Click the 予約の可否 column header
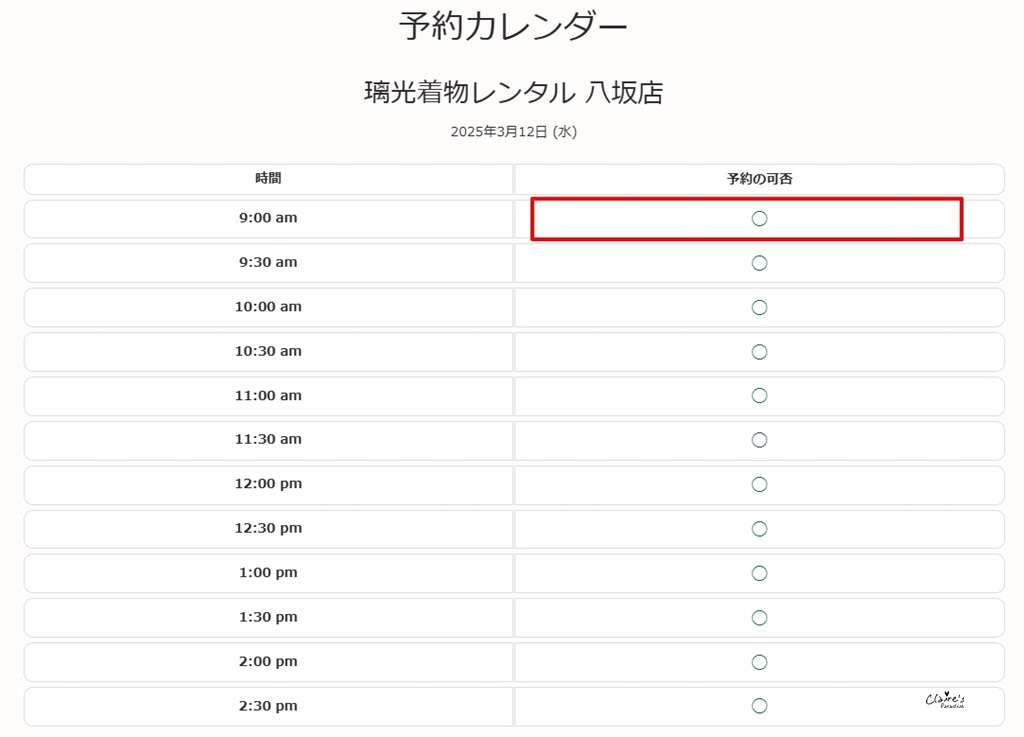 point(759,179)
